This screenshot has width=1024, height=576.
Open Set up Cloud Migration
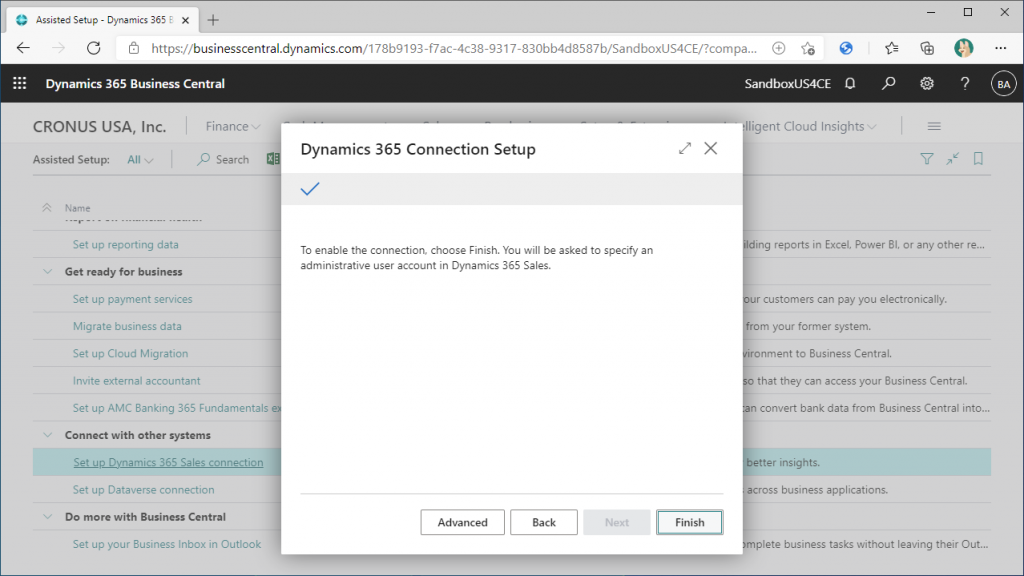(131, 353)
